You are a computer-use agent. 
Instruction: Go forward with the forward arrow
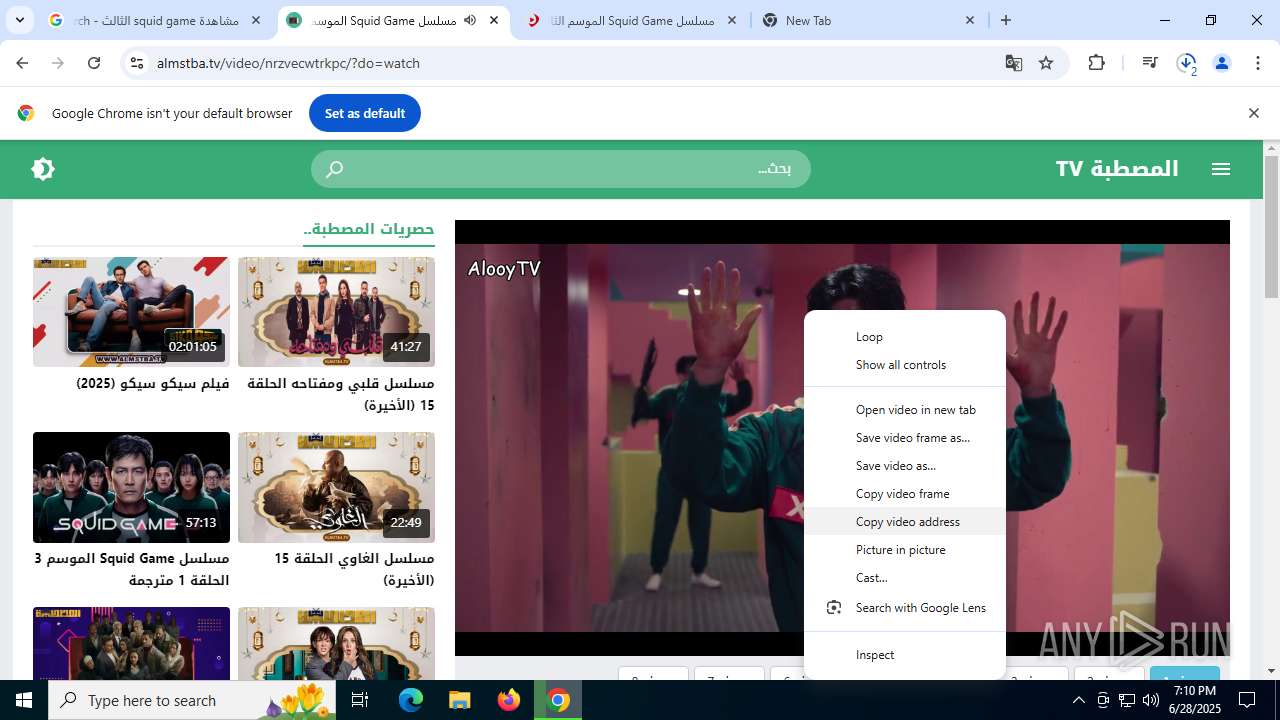click(58, 63)
